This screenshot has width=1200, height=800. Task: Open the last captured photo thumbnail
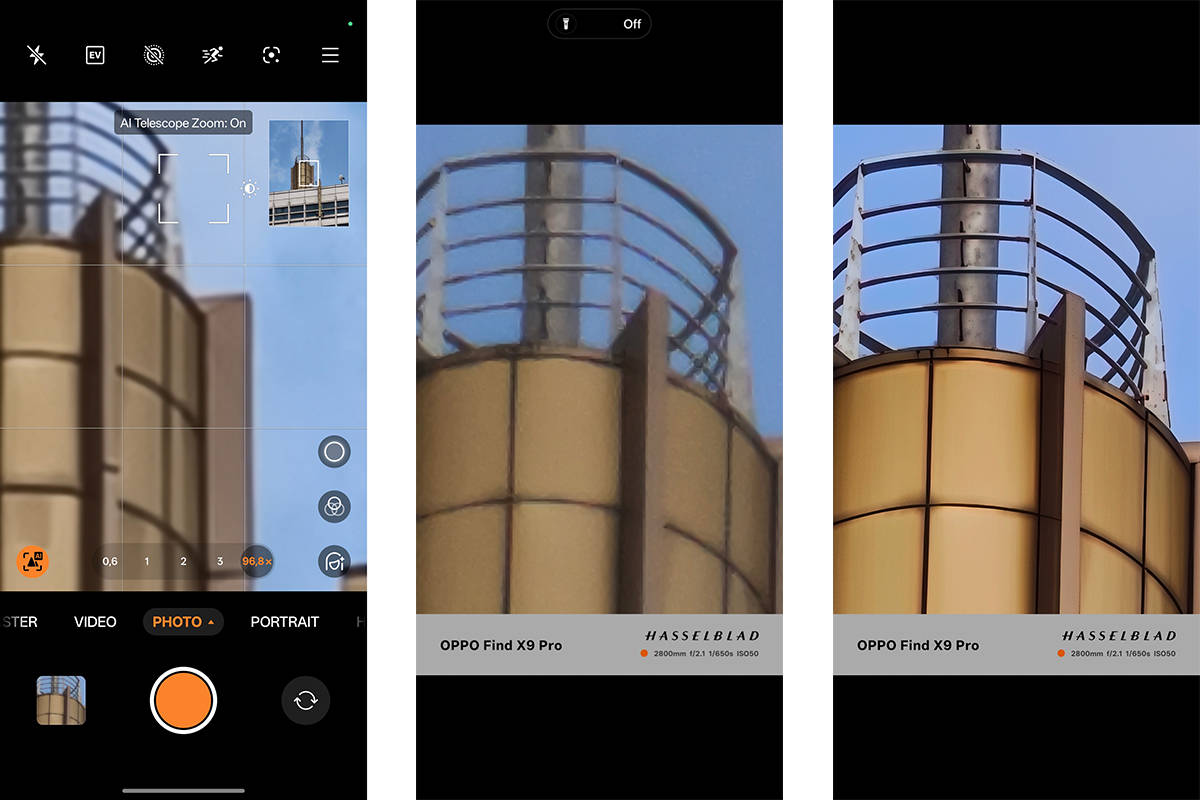click(61, 700)
